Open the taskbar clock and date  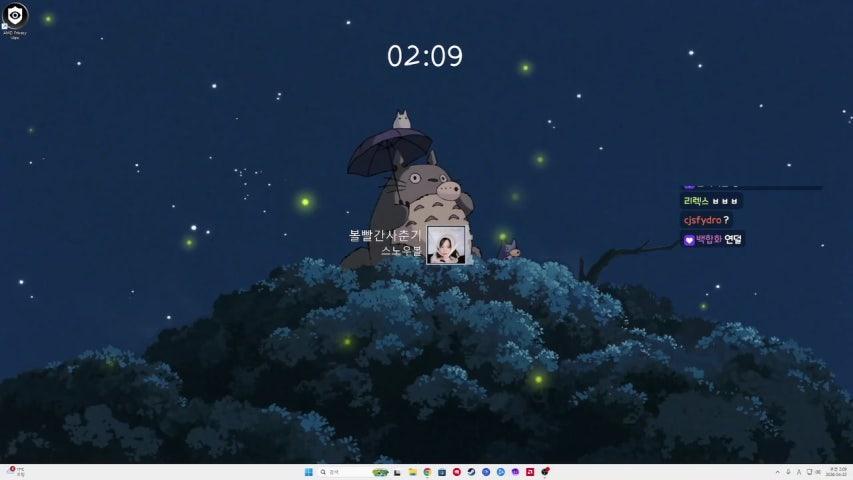837,472
